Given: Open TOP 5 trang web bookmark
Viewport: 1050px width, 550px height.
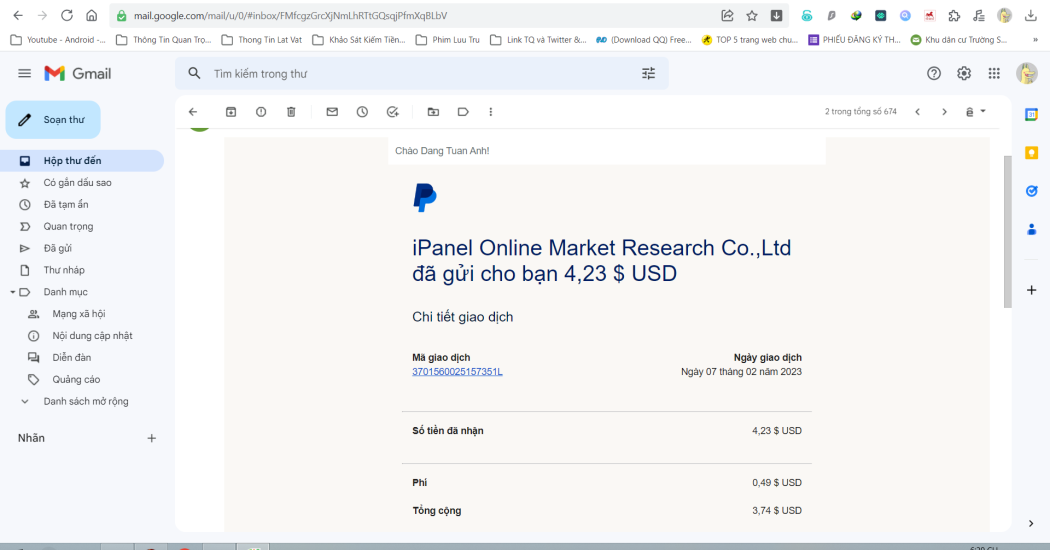Looking at the screenshot, I should [x=750, y=40].
